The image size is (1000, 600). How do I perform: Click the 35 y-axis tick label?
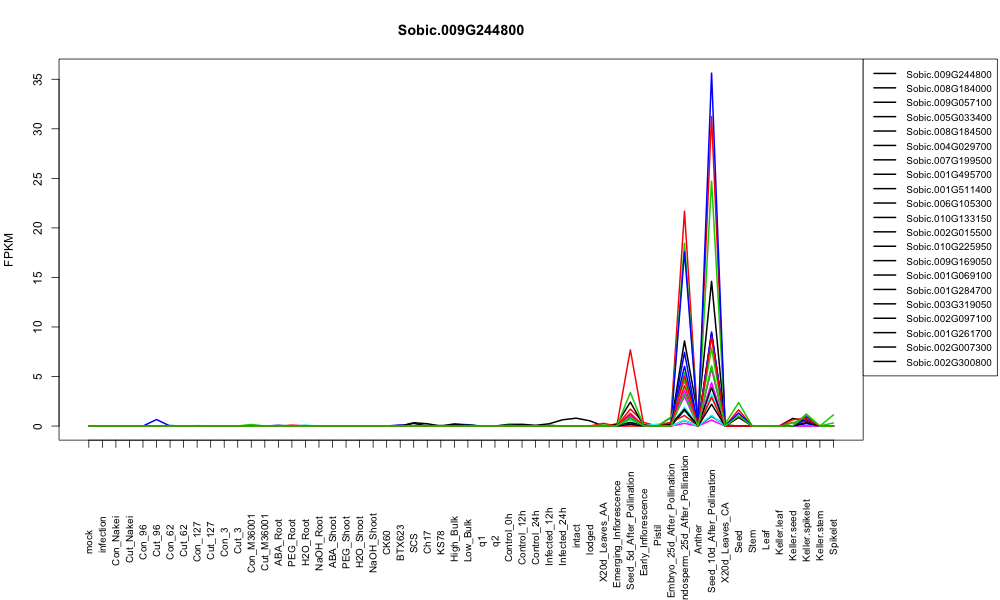pyautogui.click(x=38, y=79)
